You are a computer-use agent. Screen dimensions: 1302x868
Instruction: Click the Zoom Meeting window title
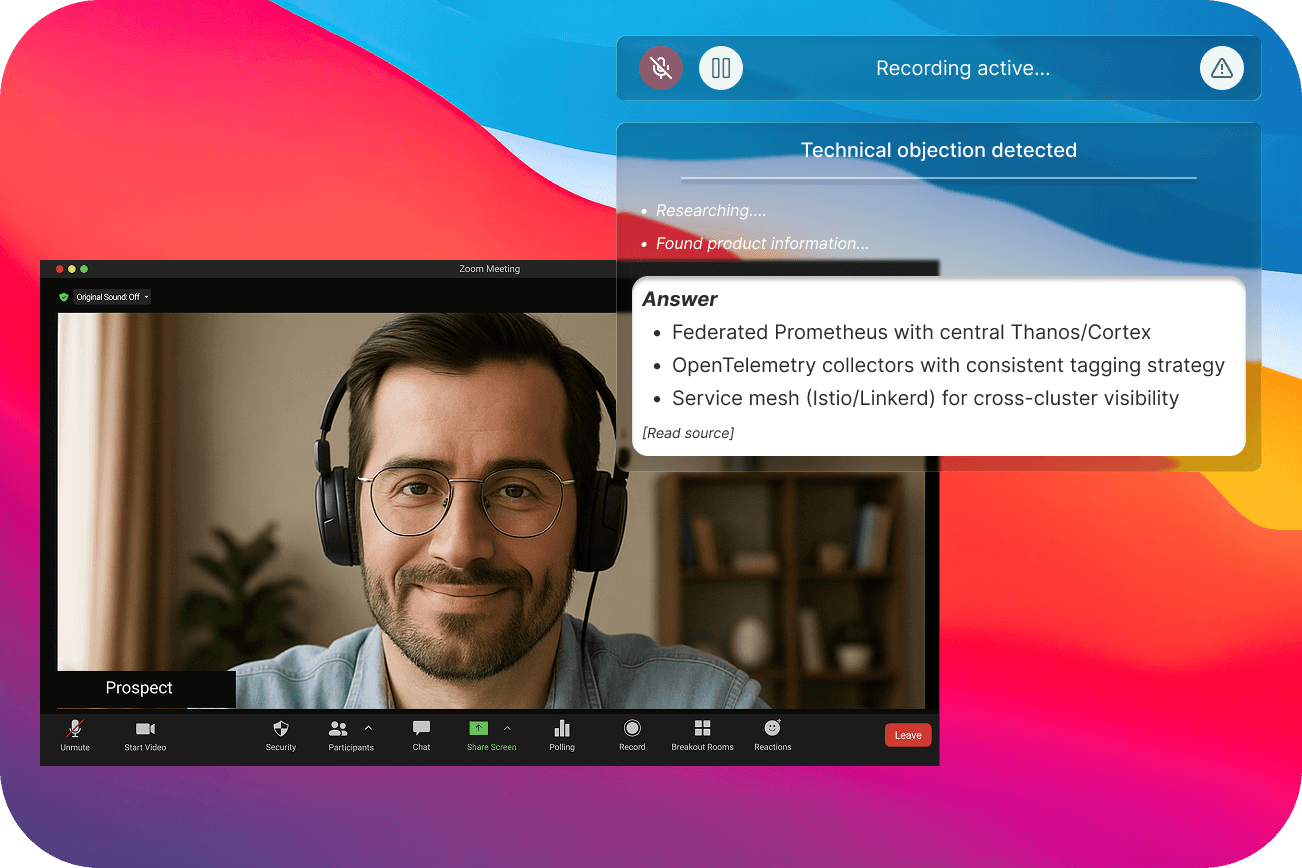click(489, 269)
